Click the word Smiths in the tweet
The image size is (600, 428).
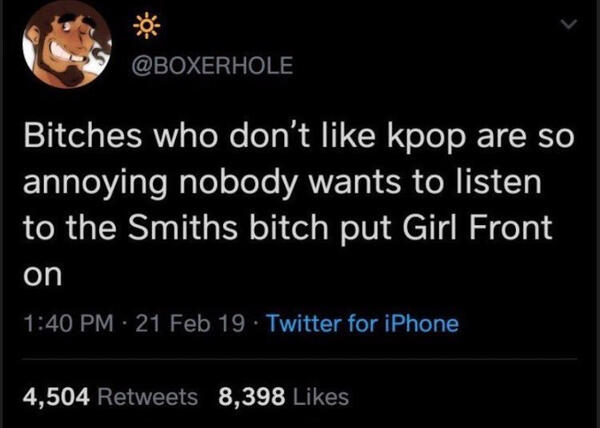pos(183,226)
